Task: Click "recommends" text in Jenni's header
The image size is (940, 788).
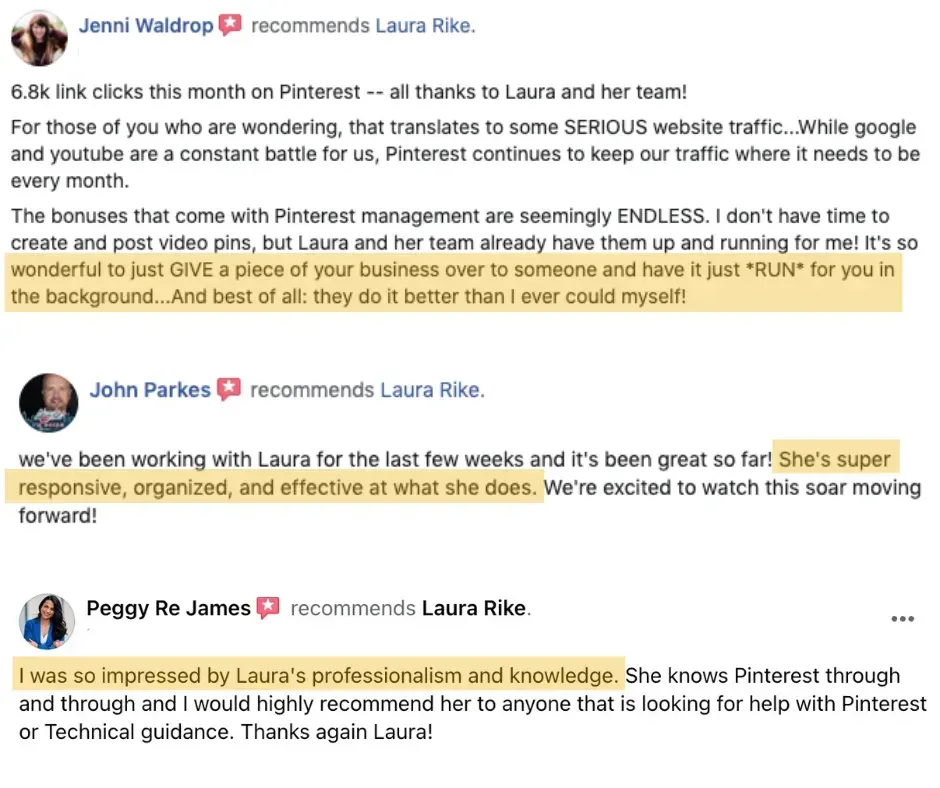Action: pos(311,26)
